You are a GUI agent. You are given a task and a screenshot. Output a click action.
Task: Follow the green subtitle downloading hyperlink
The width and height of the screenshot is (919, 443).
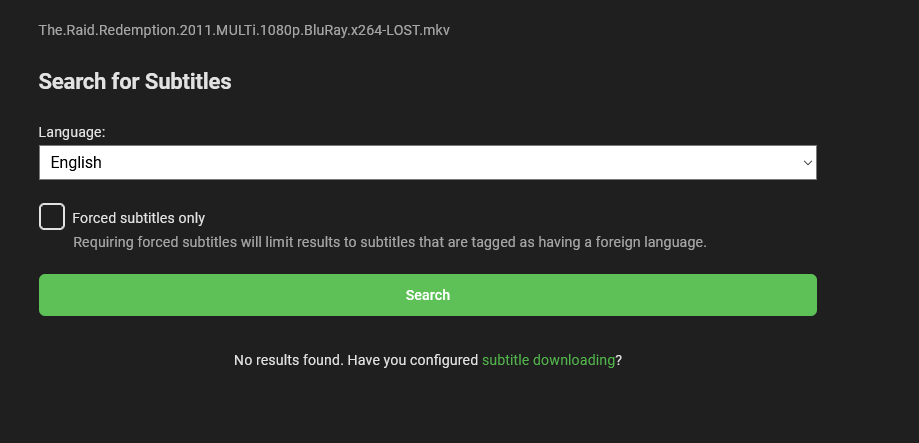pyautogui.click(x=548, y=360)
